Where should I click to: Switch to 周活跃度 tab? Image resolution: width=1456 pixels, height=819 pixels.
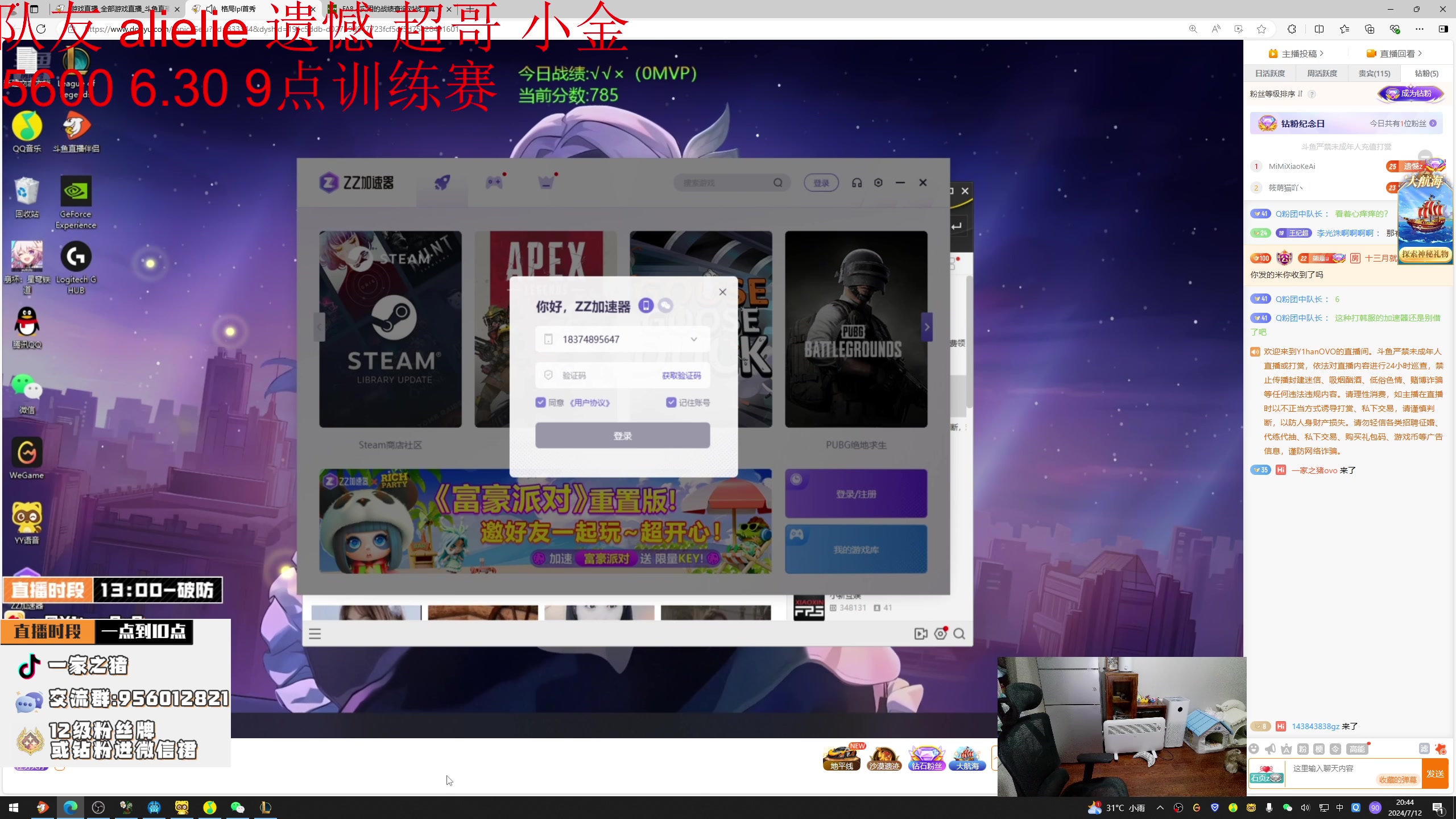coord(1322,73)
